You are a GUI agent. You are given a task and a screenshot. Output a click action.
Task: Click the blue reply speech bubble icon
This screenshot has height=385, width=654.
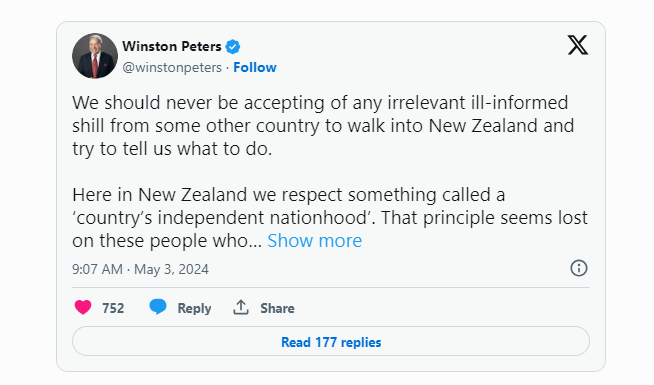[158, 307]
